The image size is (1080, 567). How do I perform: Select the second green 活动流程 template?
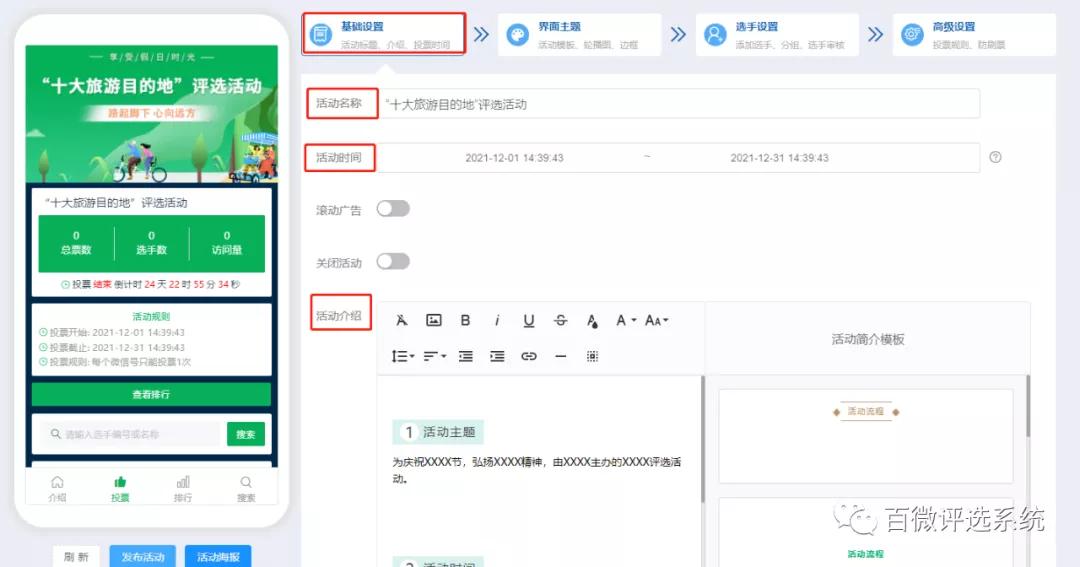coord(866,533)
